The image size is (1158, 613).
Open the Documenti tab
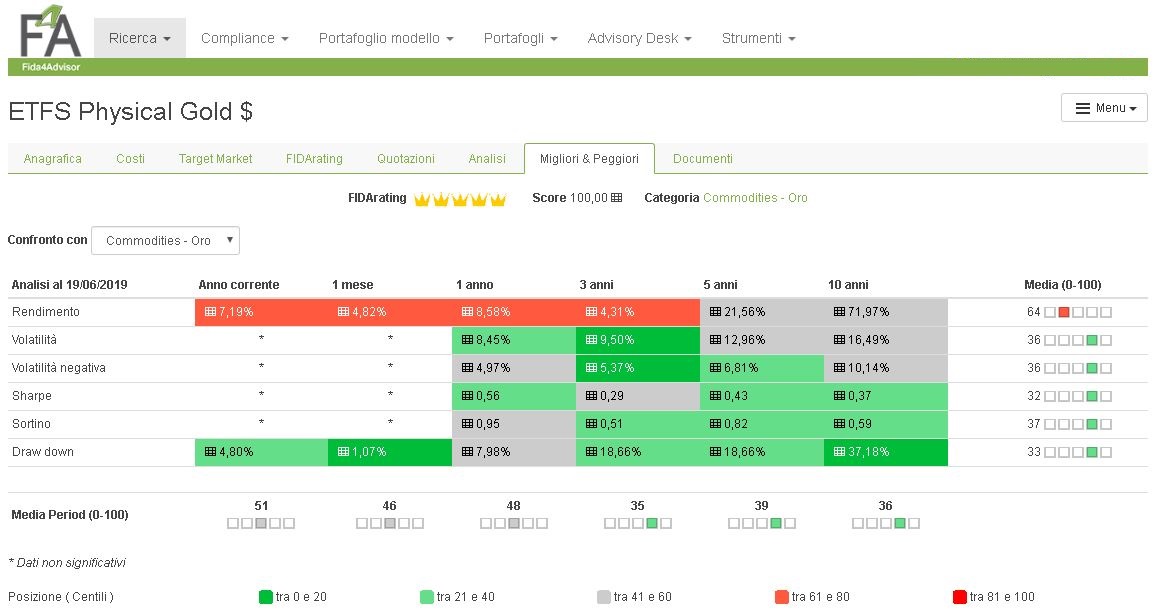[703, 159]
